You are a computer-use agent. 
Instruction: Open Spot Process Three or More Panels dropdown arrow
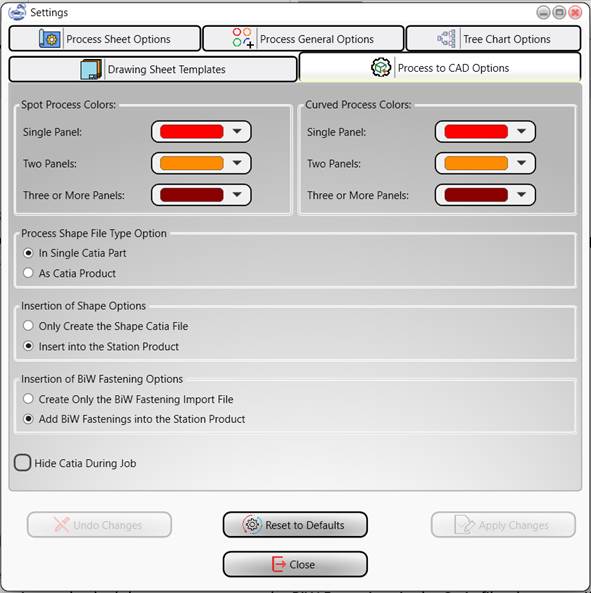point(237,194)
